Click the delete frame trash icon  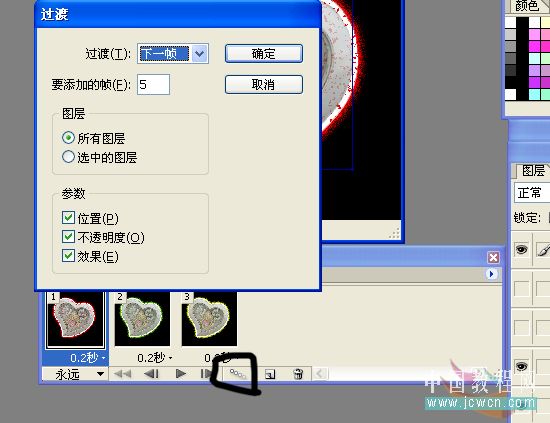[298, 374]
